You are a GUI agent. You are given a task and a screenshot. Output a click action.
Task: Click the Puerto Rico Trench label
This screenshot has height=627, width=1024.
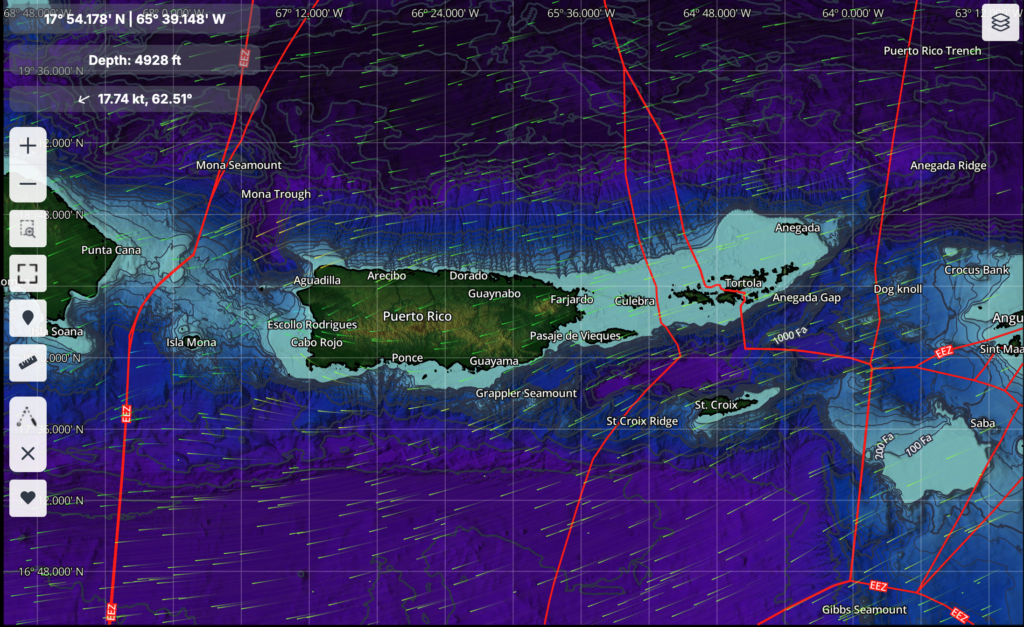click(x=932, y=51)
